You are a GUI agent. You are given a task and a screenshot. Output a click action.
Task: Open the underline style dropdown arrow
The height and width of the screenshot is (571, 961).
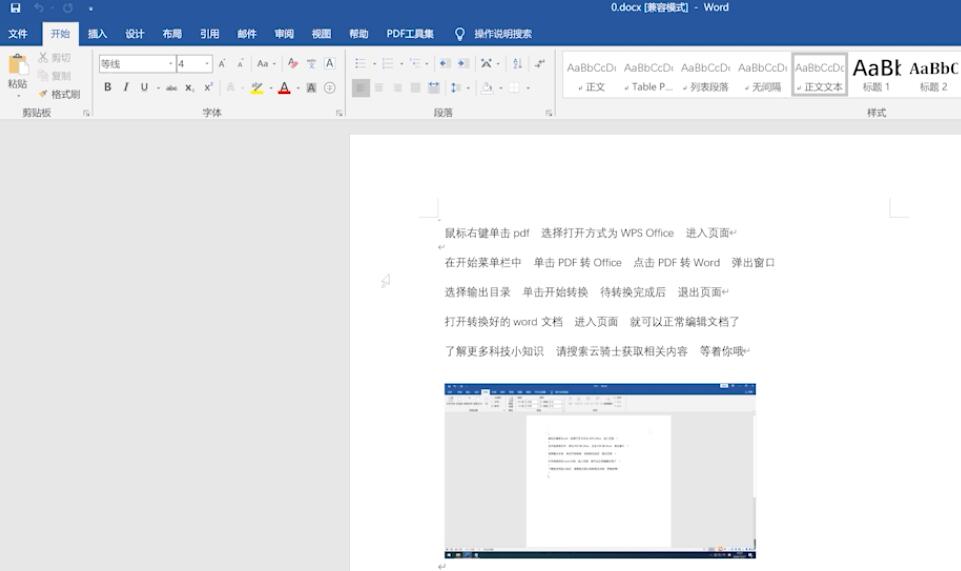point(158,88)
